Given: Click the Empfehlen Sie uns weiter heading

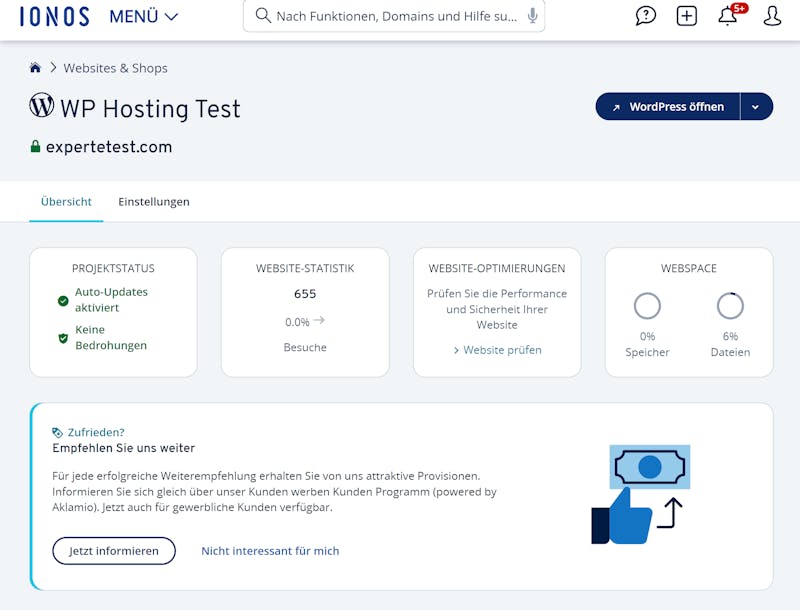Looking at the screenshot, I should coord(123,448).
